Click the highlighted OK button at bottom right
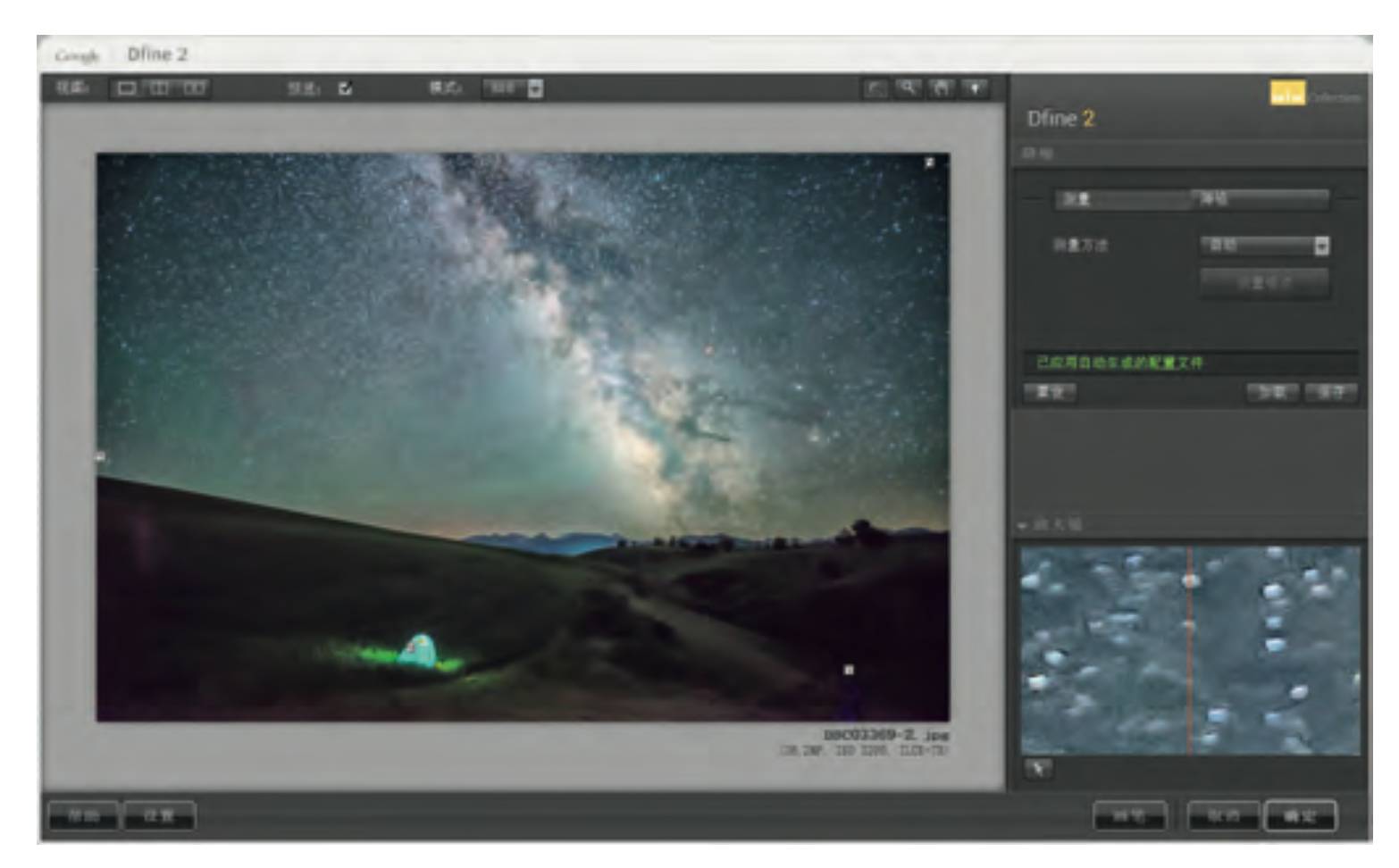This screenshot has height=868, width=1399. [x=1300, y=816]
